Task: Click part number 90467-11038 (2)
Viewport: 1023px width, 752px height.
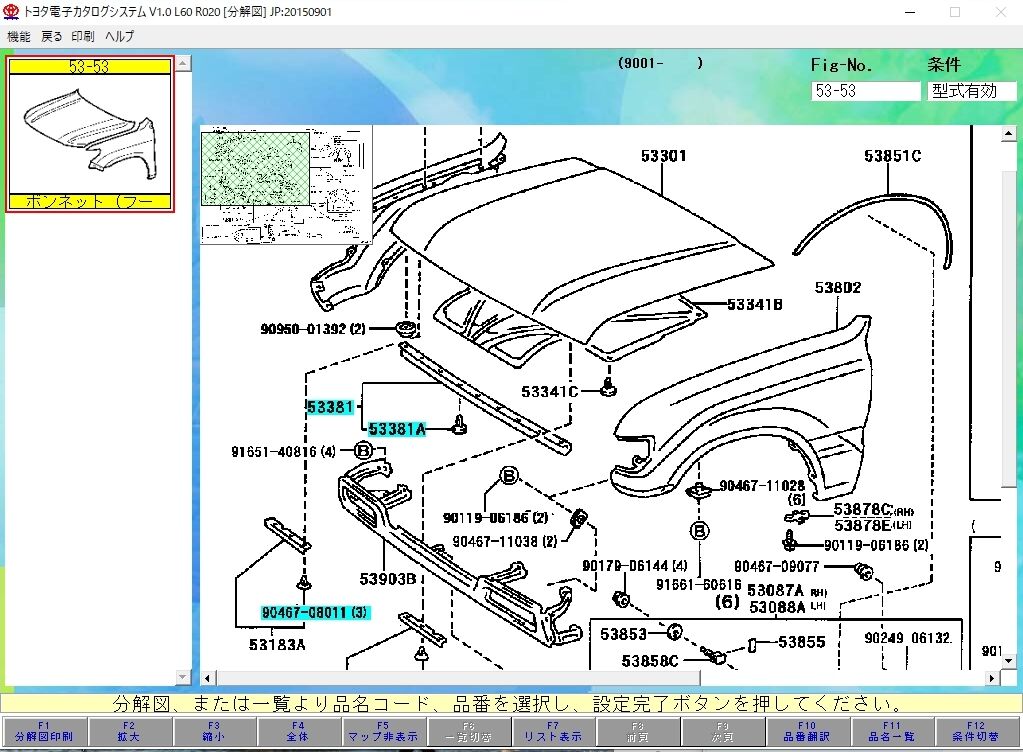Action: point(505,541)
